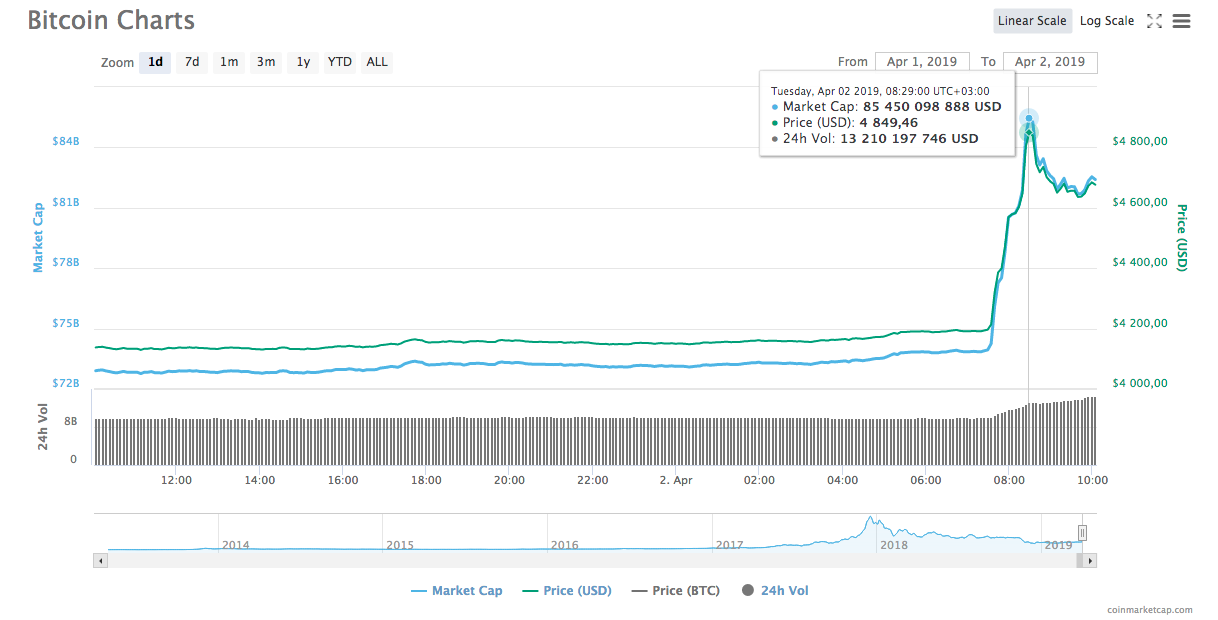Toggle Market Cap series in legend
The image size is (1218, 620).
[x=457, y=591]
